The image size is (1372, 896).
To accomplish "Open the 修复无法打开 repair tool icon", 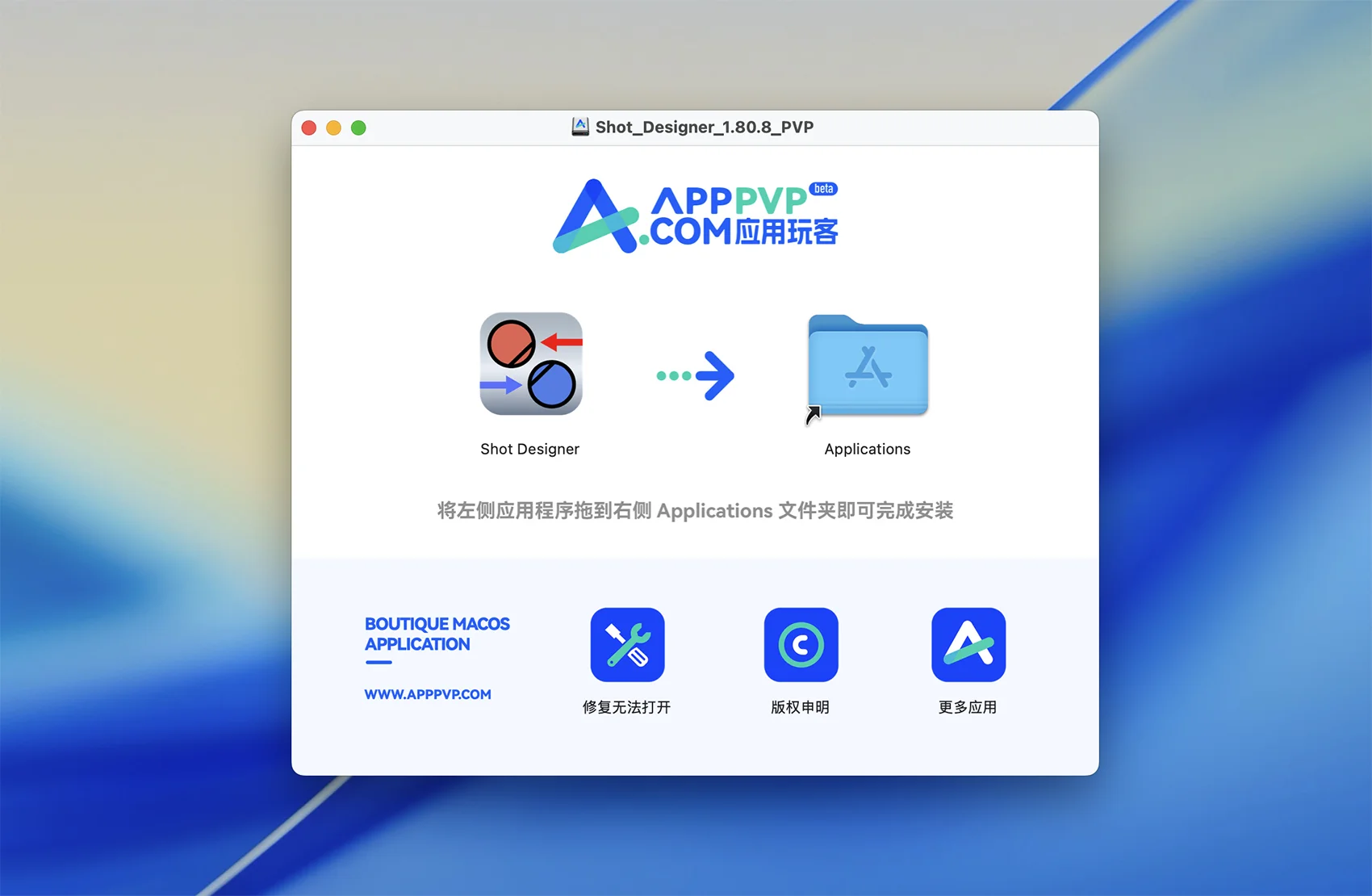I will (x=627, y=644).
